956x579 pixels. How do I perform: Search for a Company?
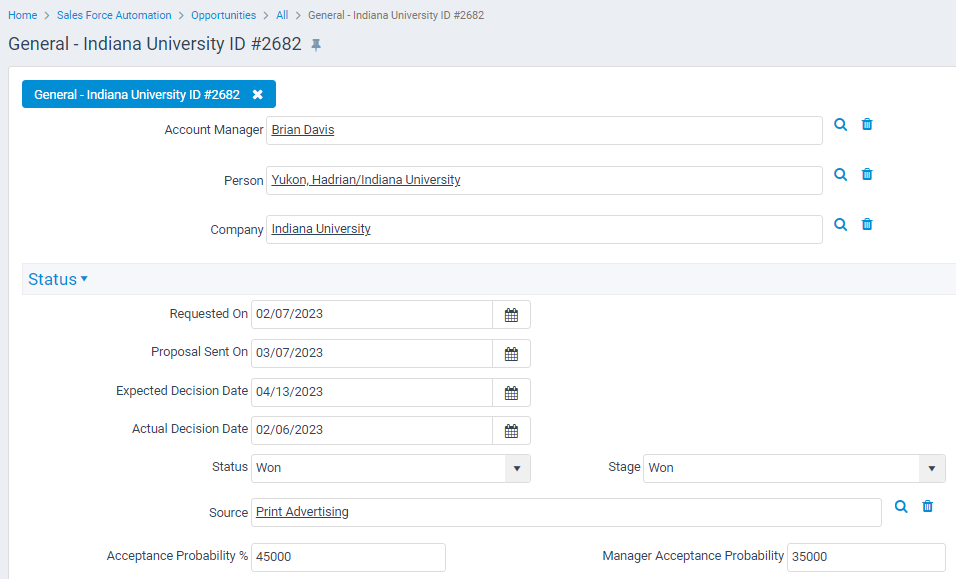[x=840, y=224]
